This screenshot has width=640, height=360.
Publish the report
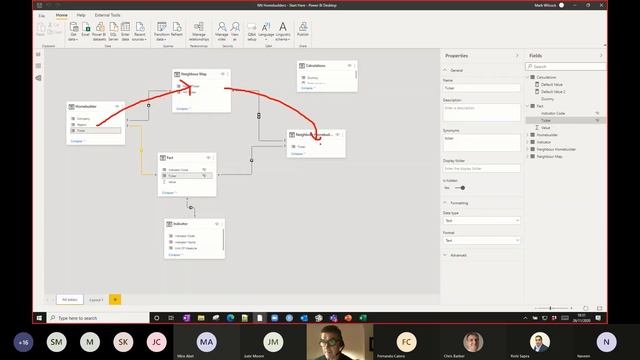303,30
